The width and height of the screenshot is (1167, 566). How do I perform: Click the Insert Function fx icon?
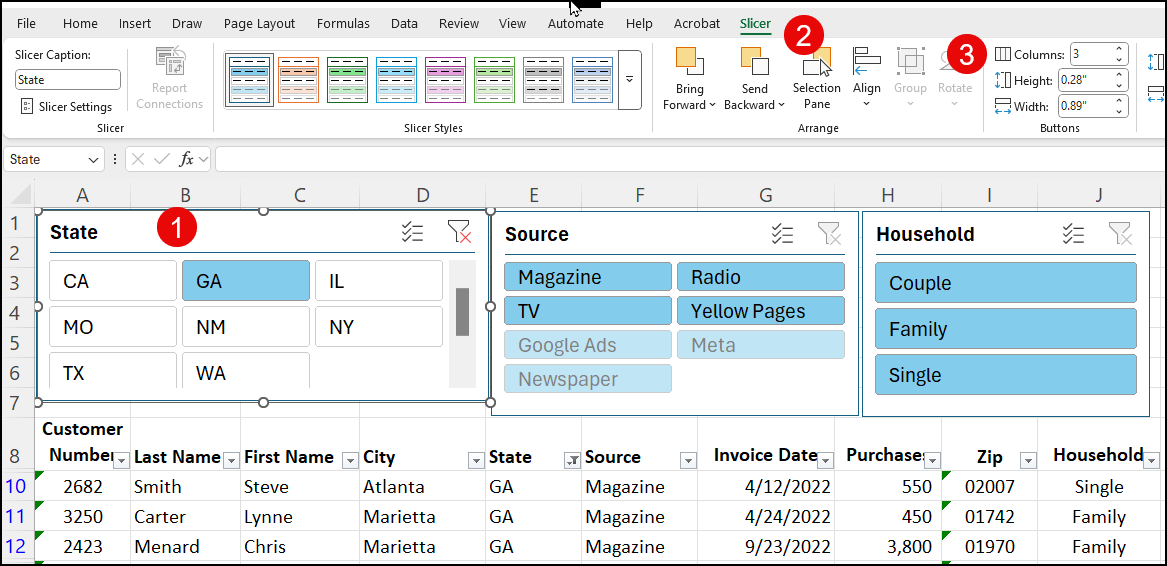[188, 159]
